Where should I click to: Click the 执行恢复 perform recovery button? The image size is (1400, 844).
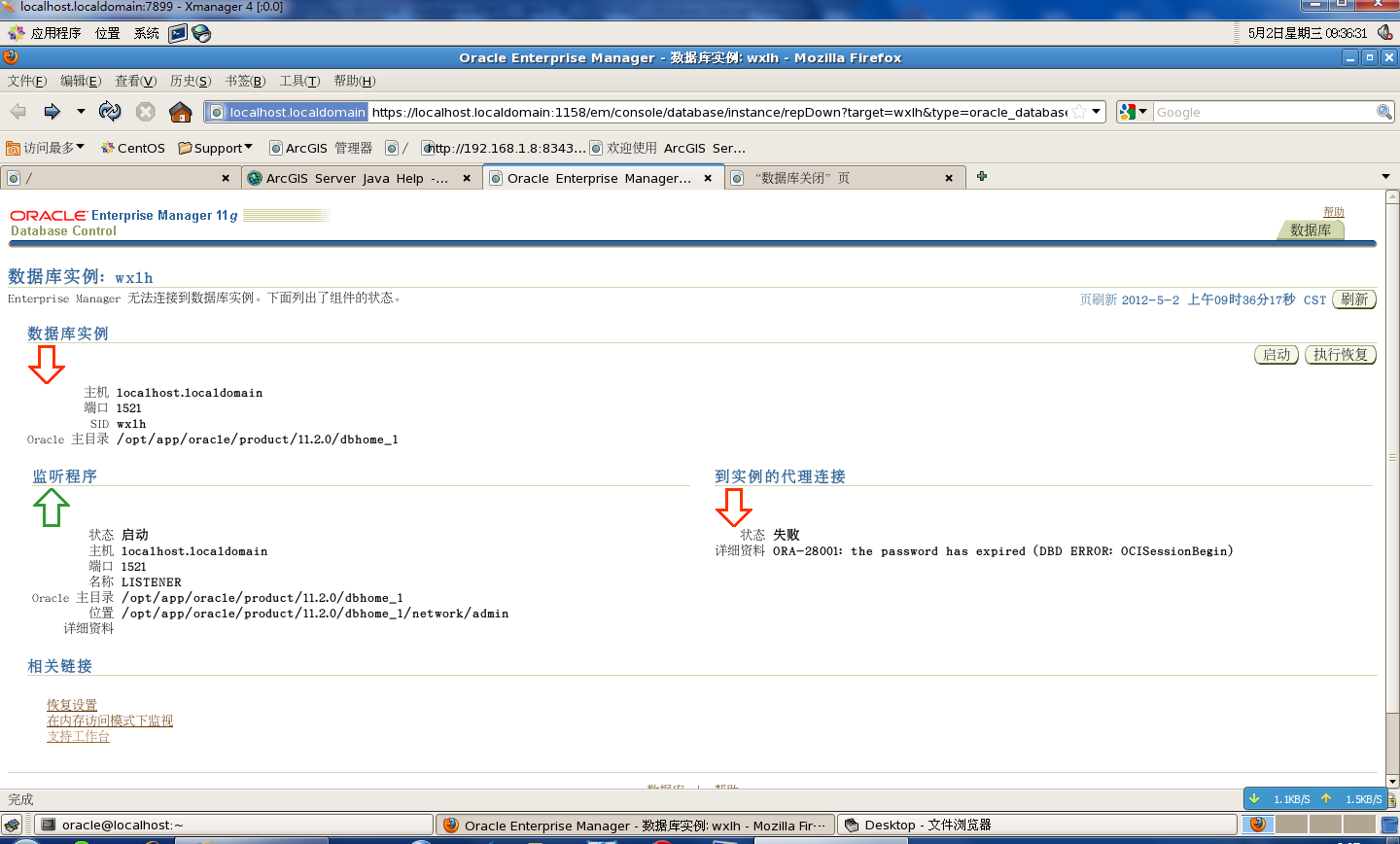(x=1341, y=355)
